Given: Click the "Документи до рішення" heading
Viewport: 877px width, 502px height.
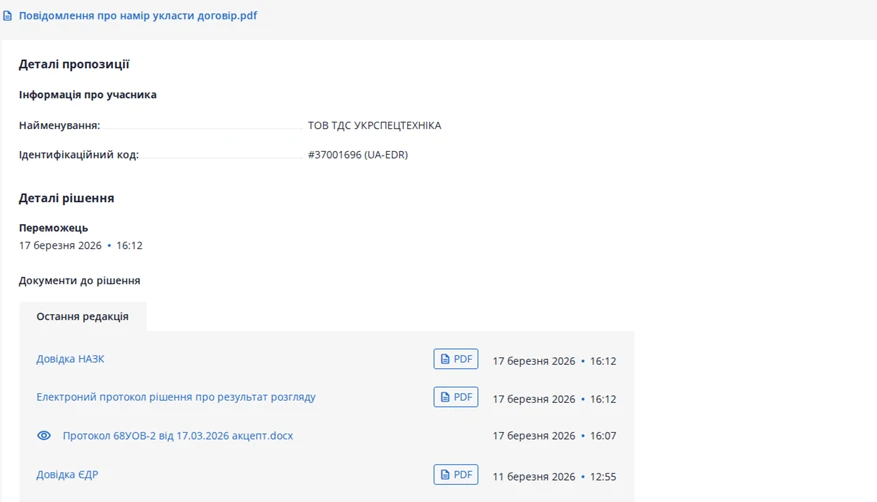Looking at the screenshot, I should point(80,281).
